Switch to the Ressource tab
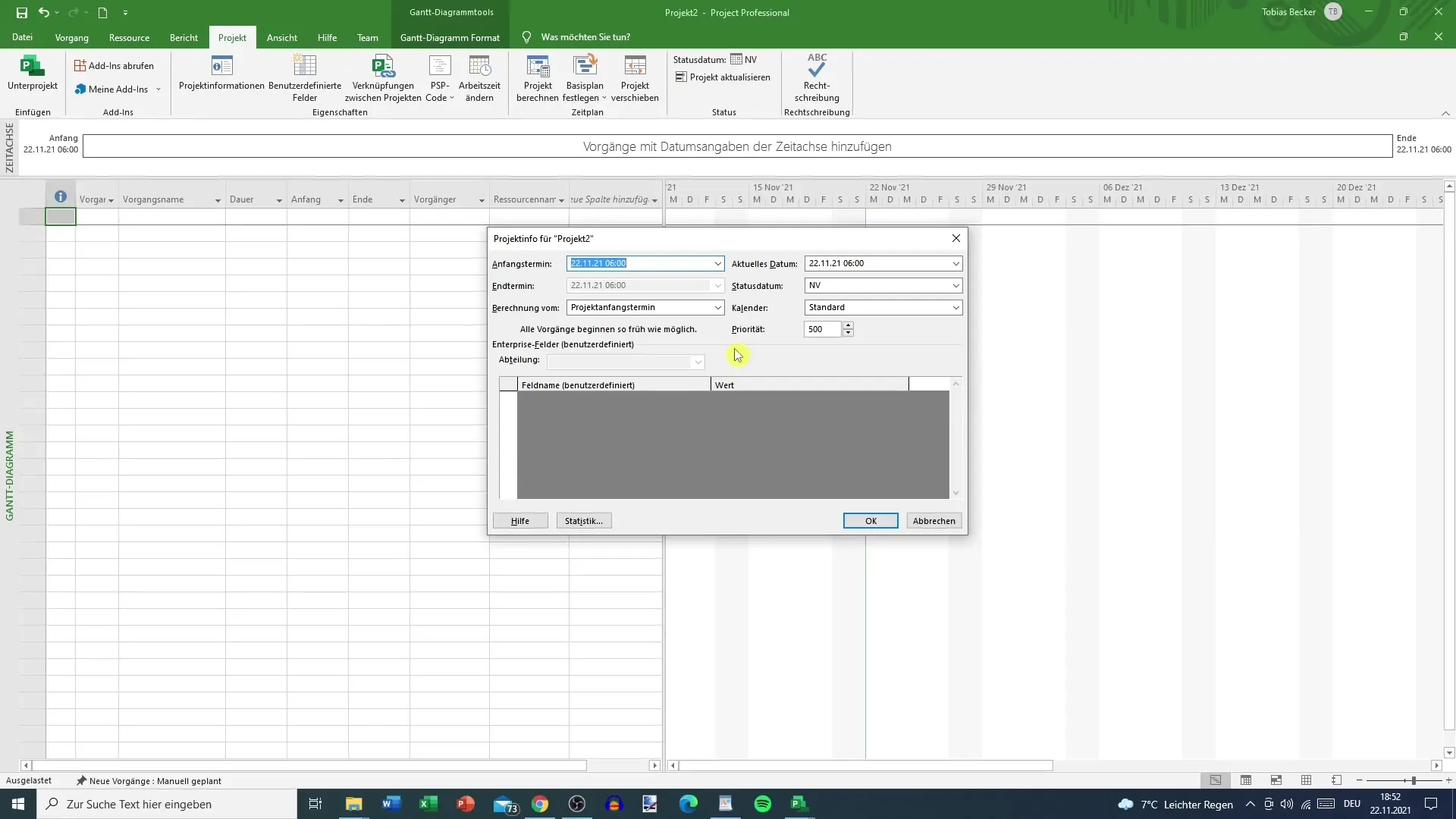 coord(129,37)
